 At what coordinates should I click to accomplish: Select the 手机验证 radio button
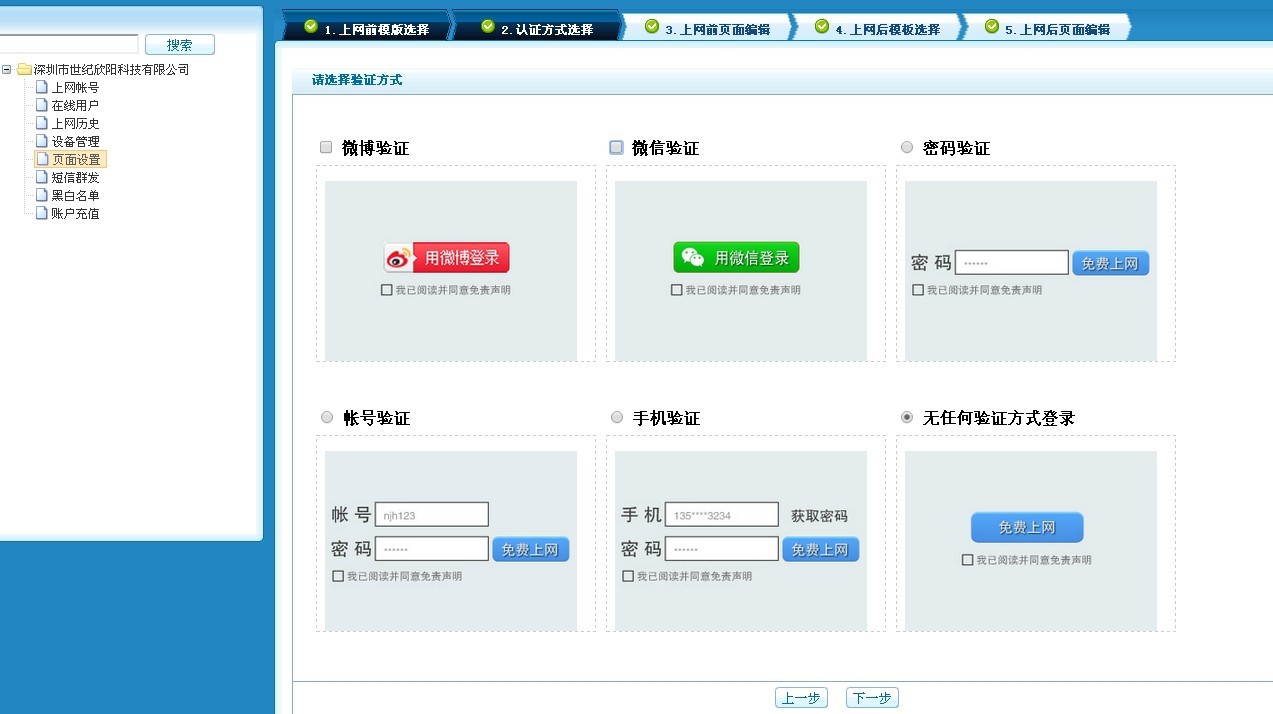(x=617, y=417)
